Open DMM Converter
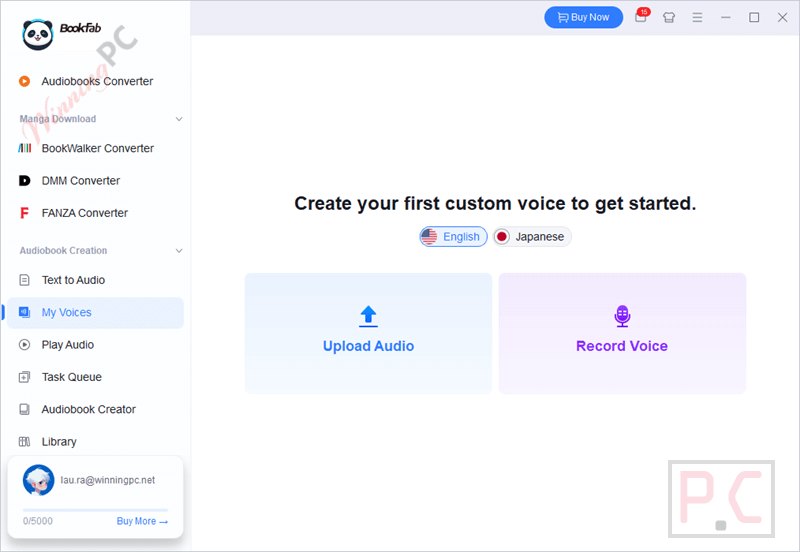Image resolution: width=800 pixels, height=552 pixels. [81, 181]
